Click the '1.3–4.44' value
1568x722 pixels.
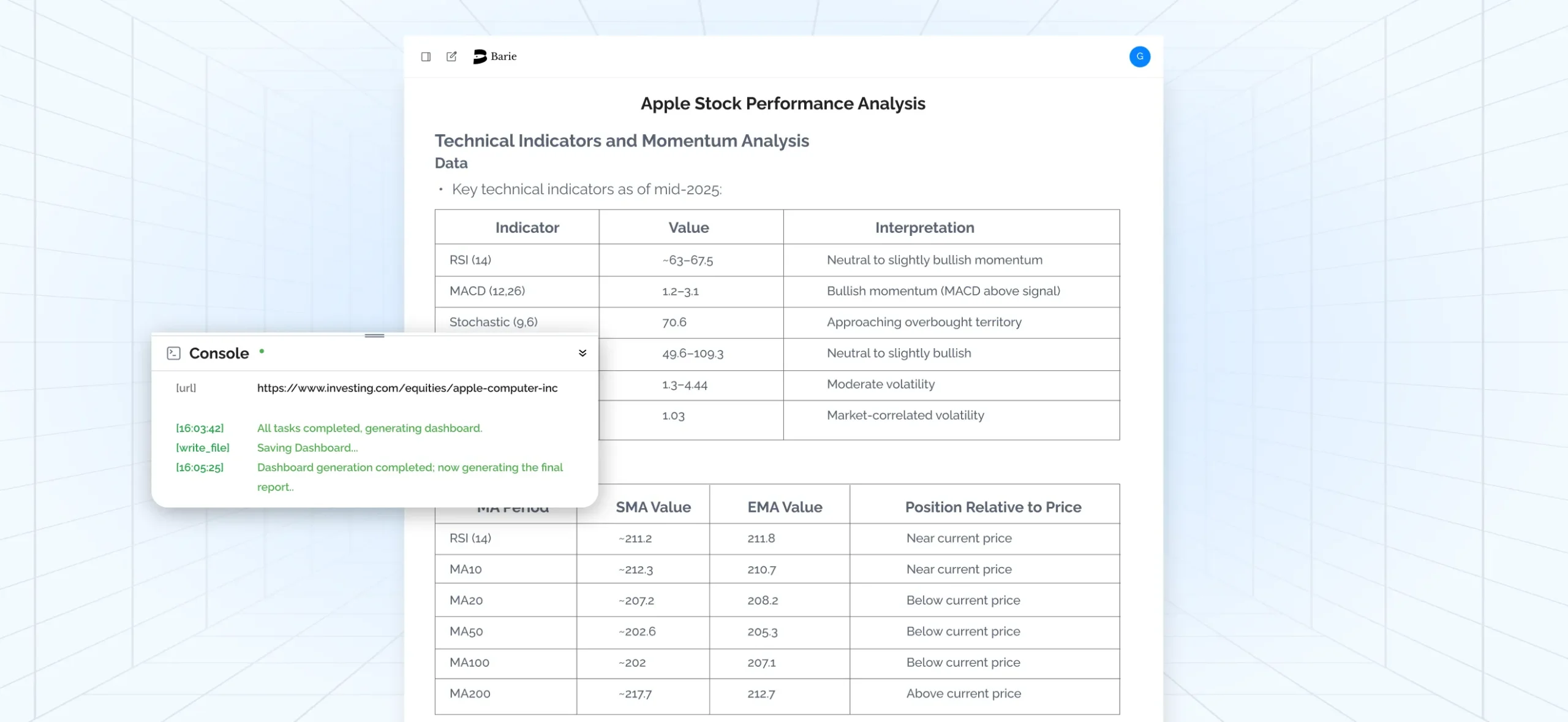(684, 385)
